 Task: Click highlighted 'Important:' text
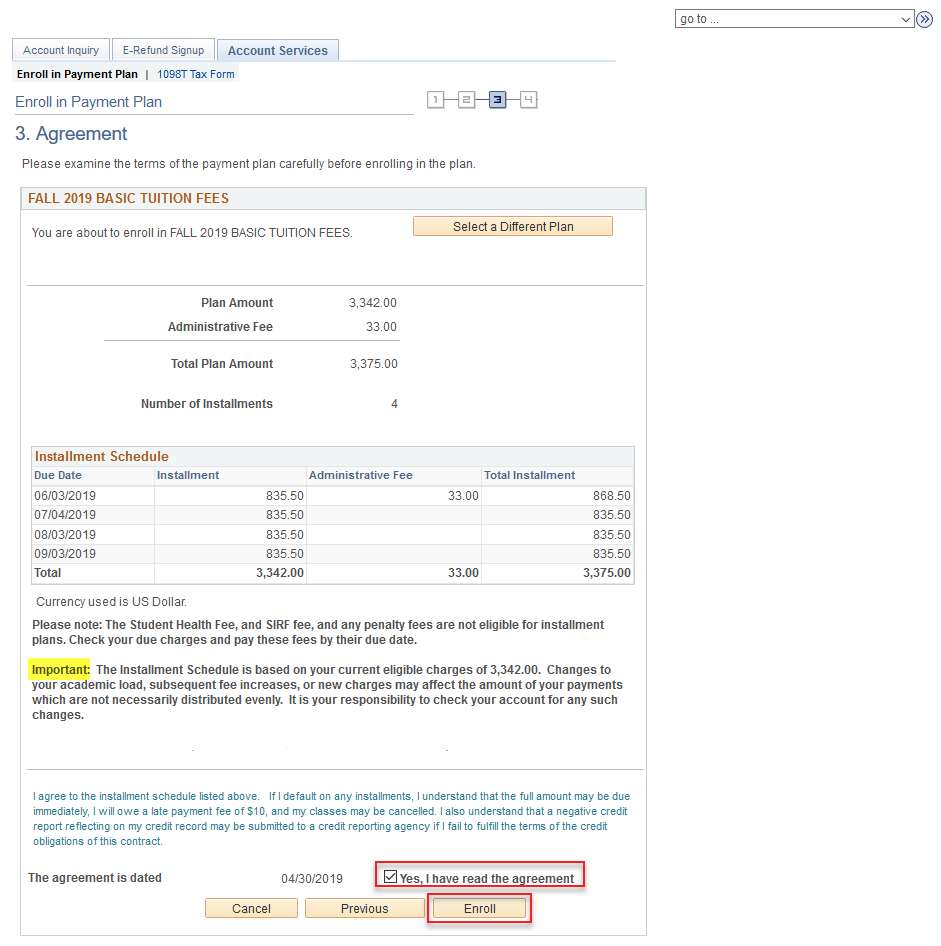(60, 670)
